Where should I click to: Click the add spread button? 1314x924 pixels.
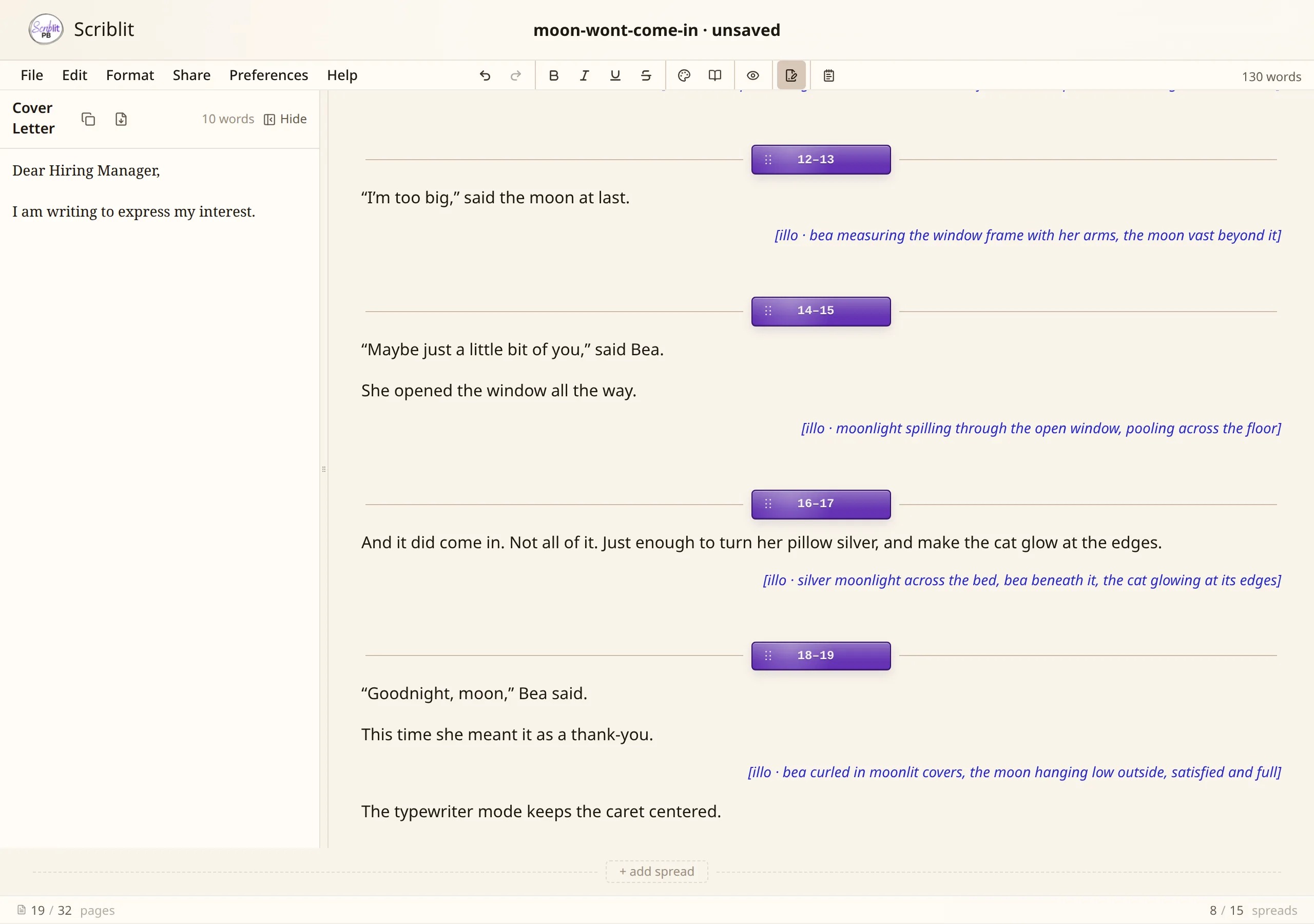point(656,871)
